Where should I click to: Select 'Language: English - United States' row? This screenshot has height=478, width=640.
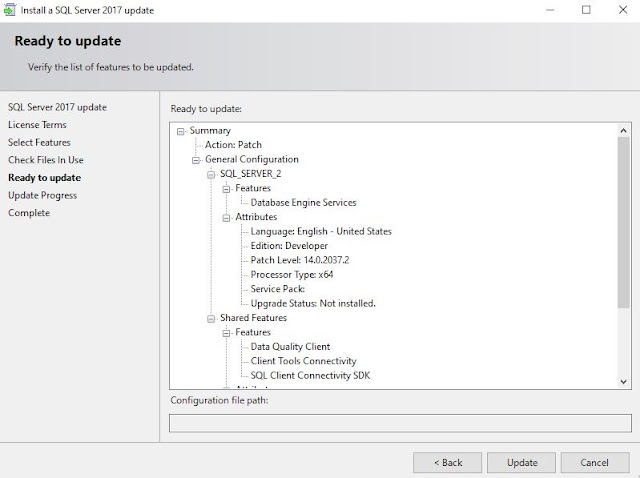click(x=321, y=231)
